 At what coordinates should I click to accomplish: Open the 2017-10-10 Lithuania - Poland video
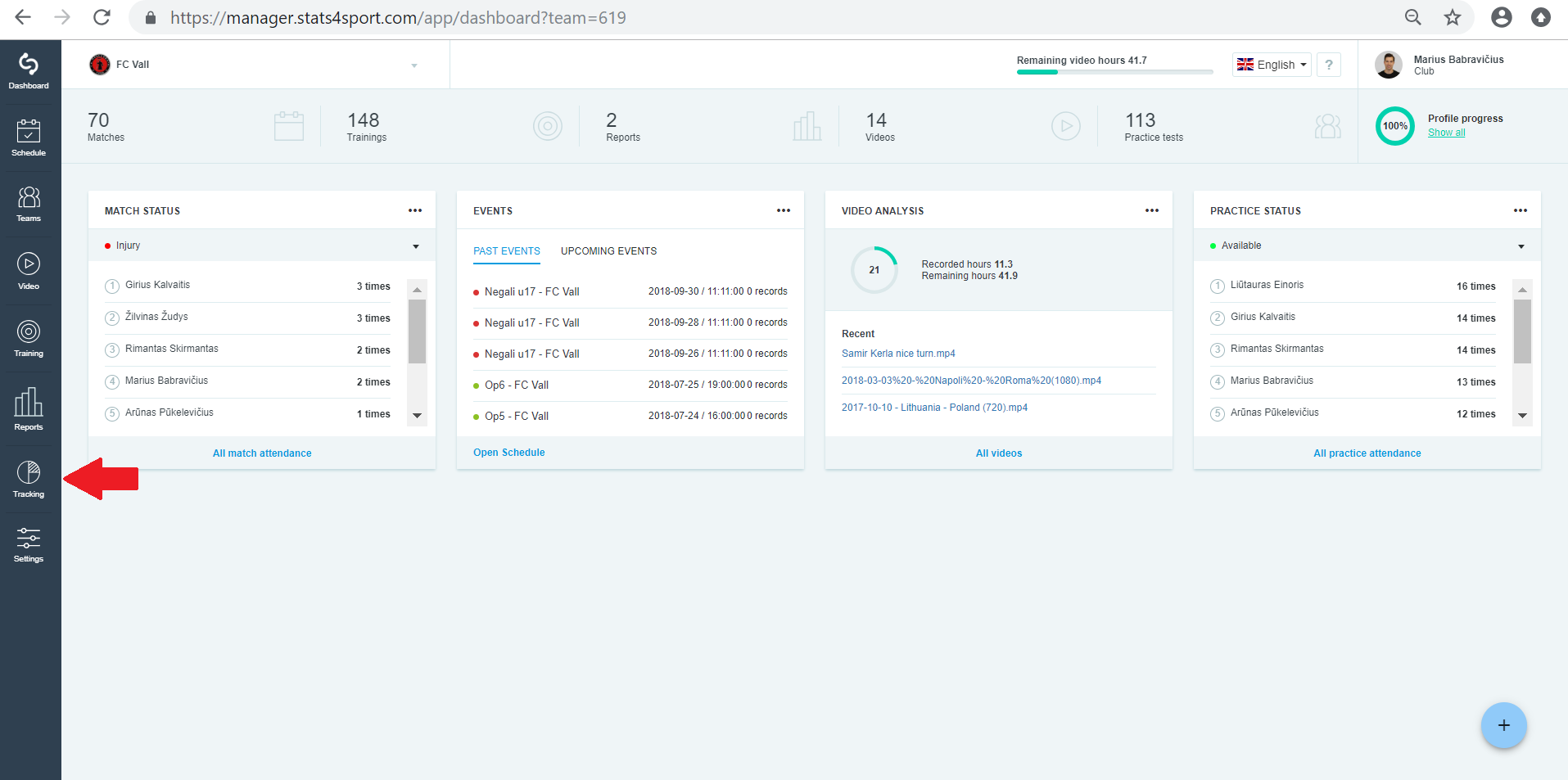934,408
